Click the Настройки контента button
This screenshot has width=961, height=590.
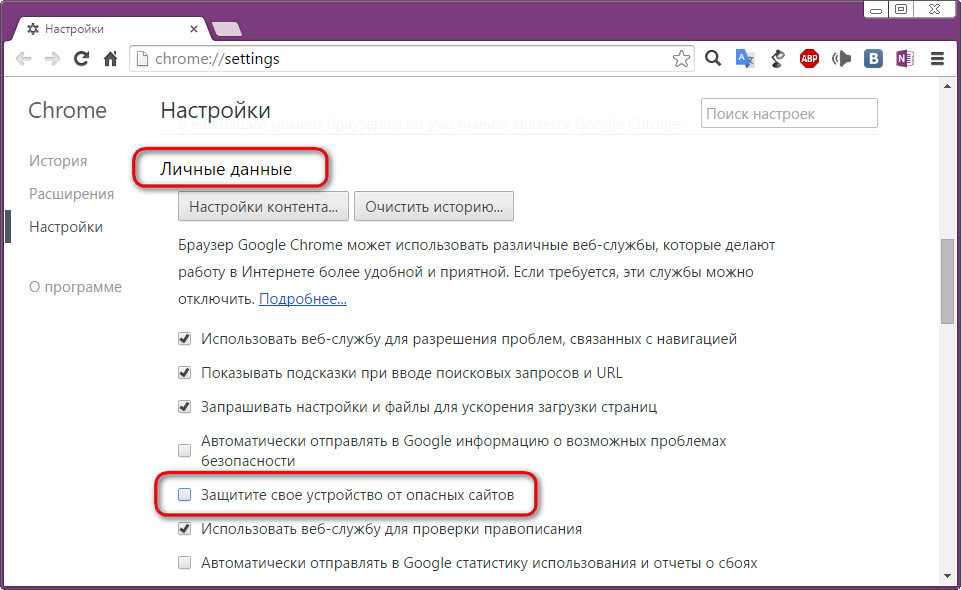click(x=264, y=206)
